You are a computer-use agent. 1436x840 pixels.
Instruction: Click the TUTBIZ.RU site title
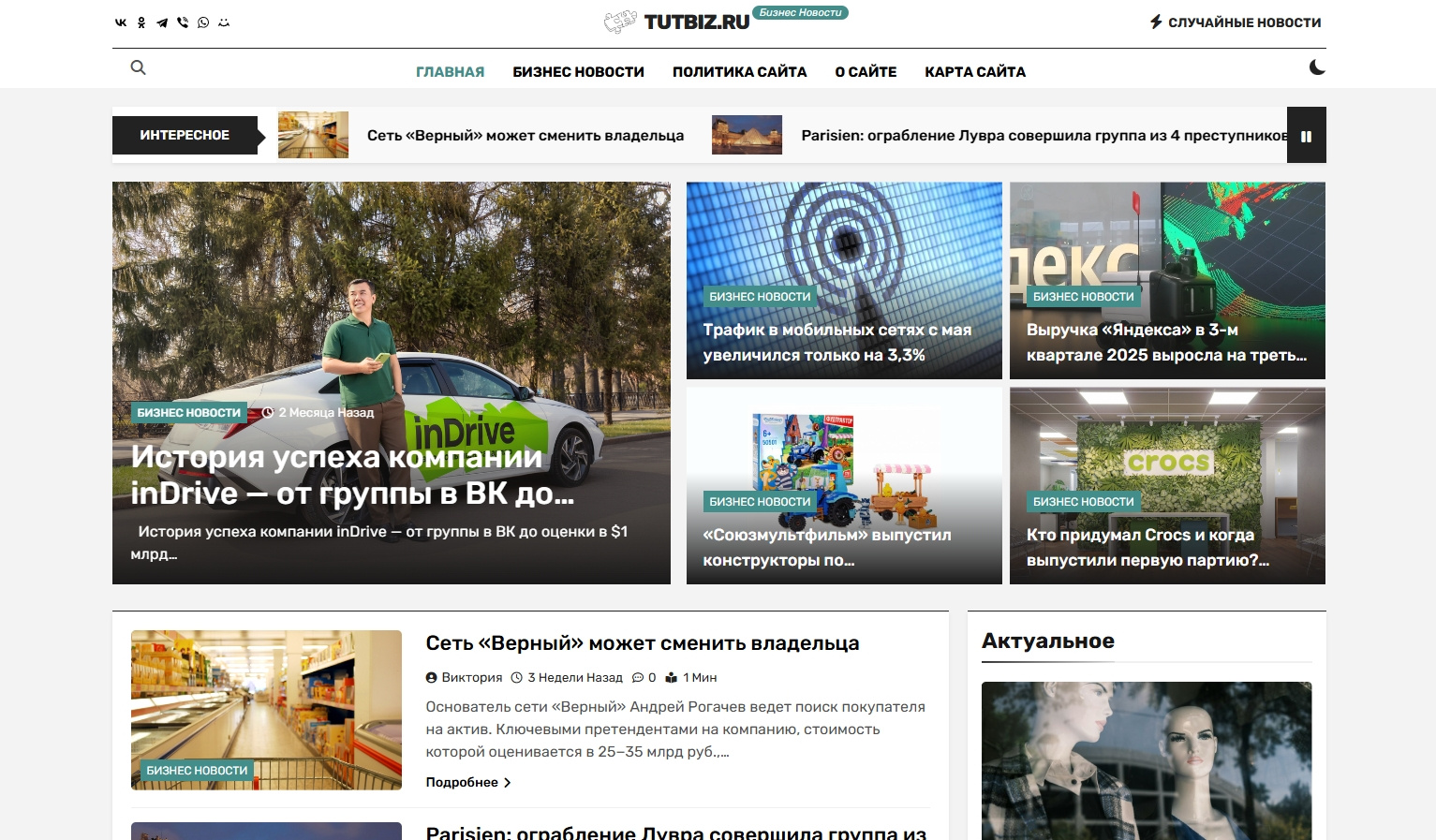pos(697,22)
